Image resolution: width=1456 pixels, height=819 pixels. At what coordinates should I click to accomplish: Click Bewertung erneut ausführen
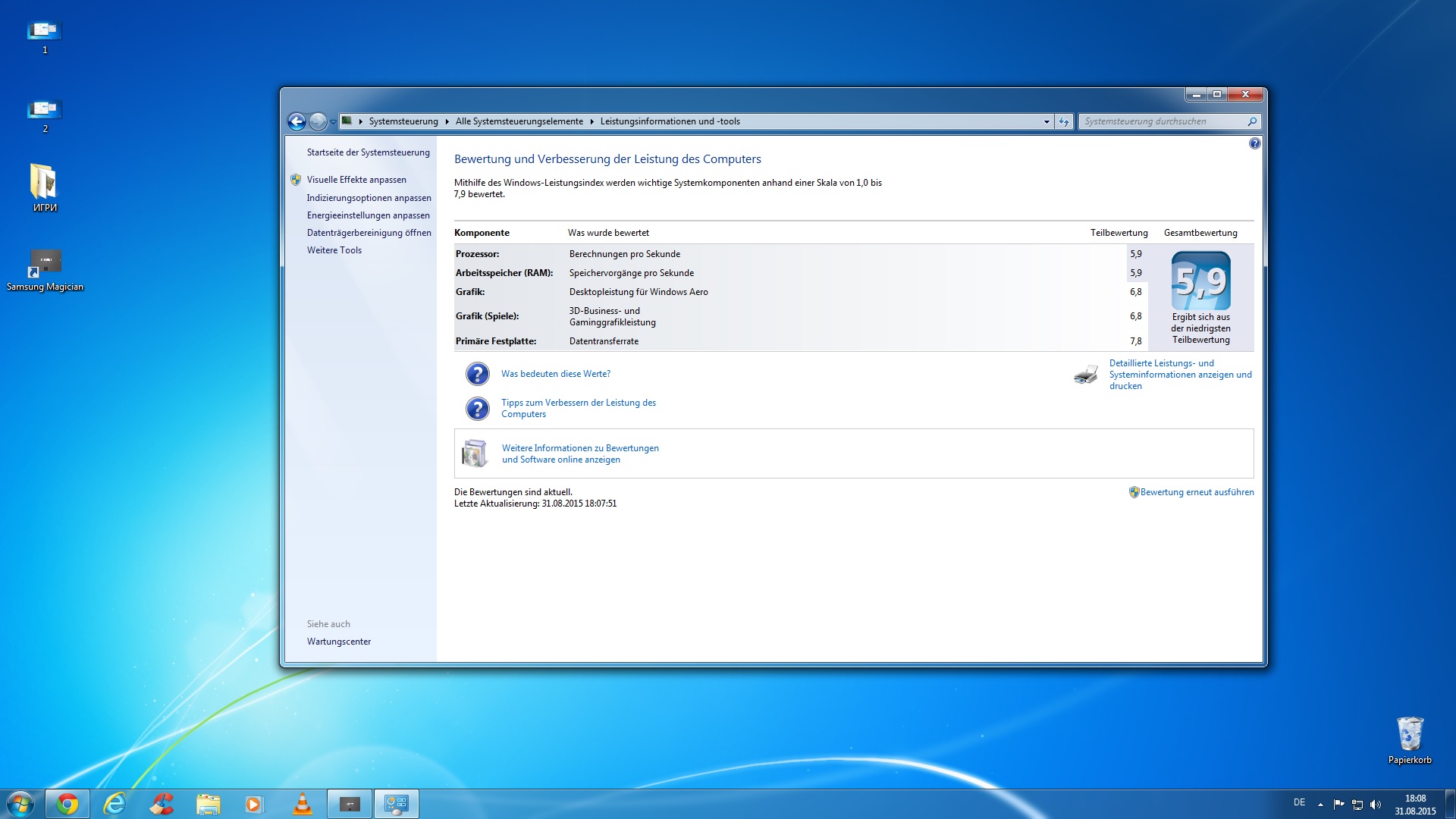tap(1197, 492)
